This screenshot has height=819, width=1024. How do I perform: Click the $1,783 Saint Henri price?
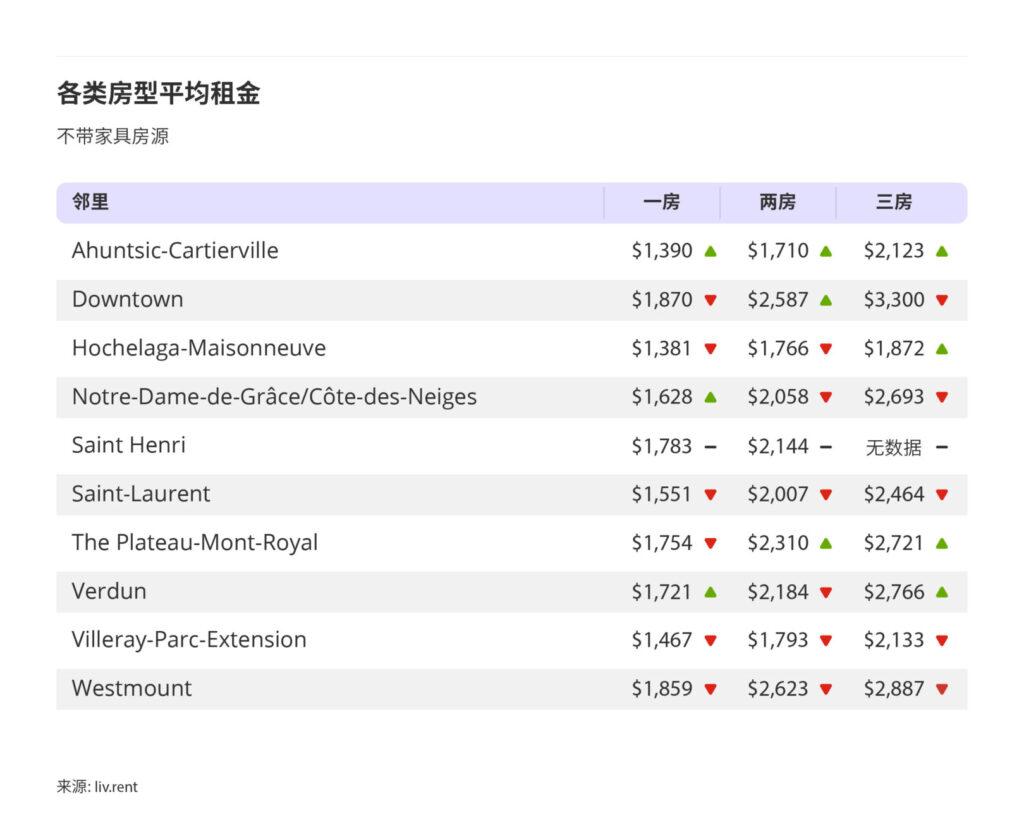pyautogui.click(x=662, y=446)
